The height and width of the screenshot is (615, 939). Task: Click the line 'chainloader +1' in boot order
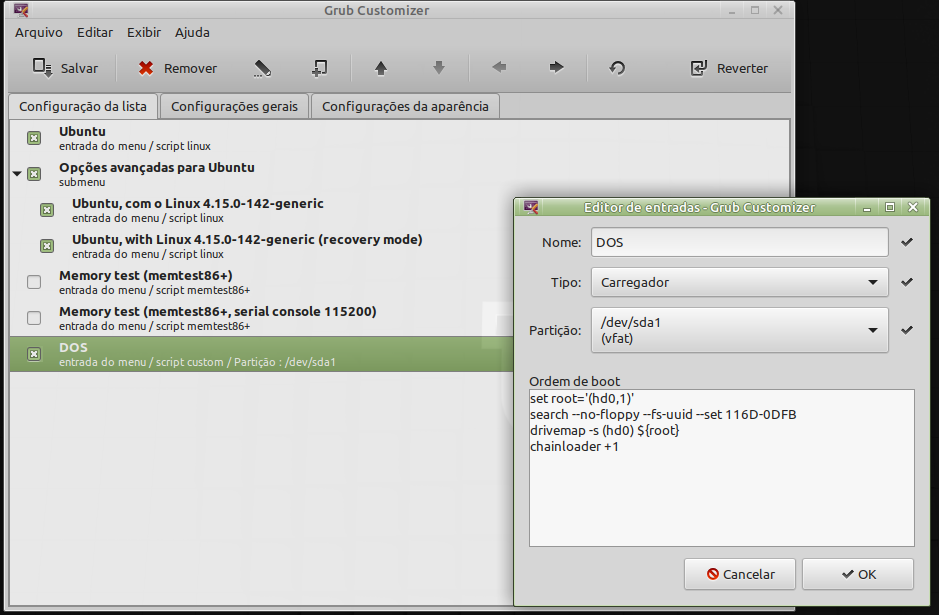point(574,447)
